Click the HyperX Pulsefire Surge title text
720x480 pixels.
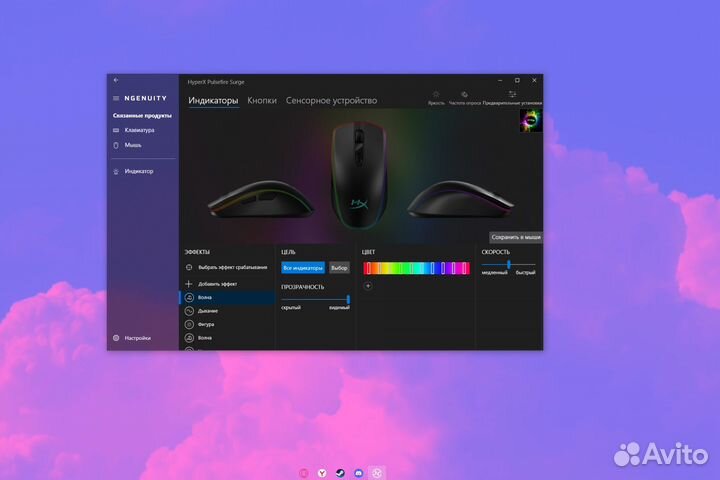pos(216,82)
